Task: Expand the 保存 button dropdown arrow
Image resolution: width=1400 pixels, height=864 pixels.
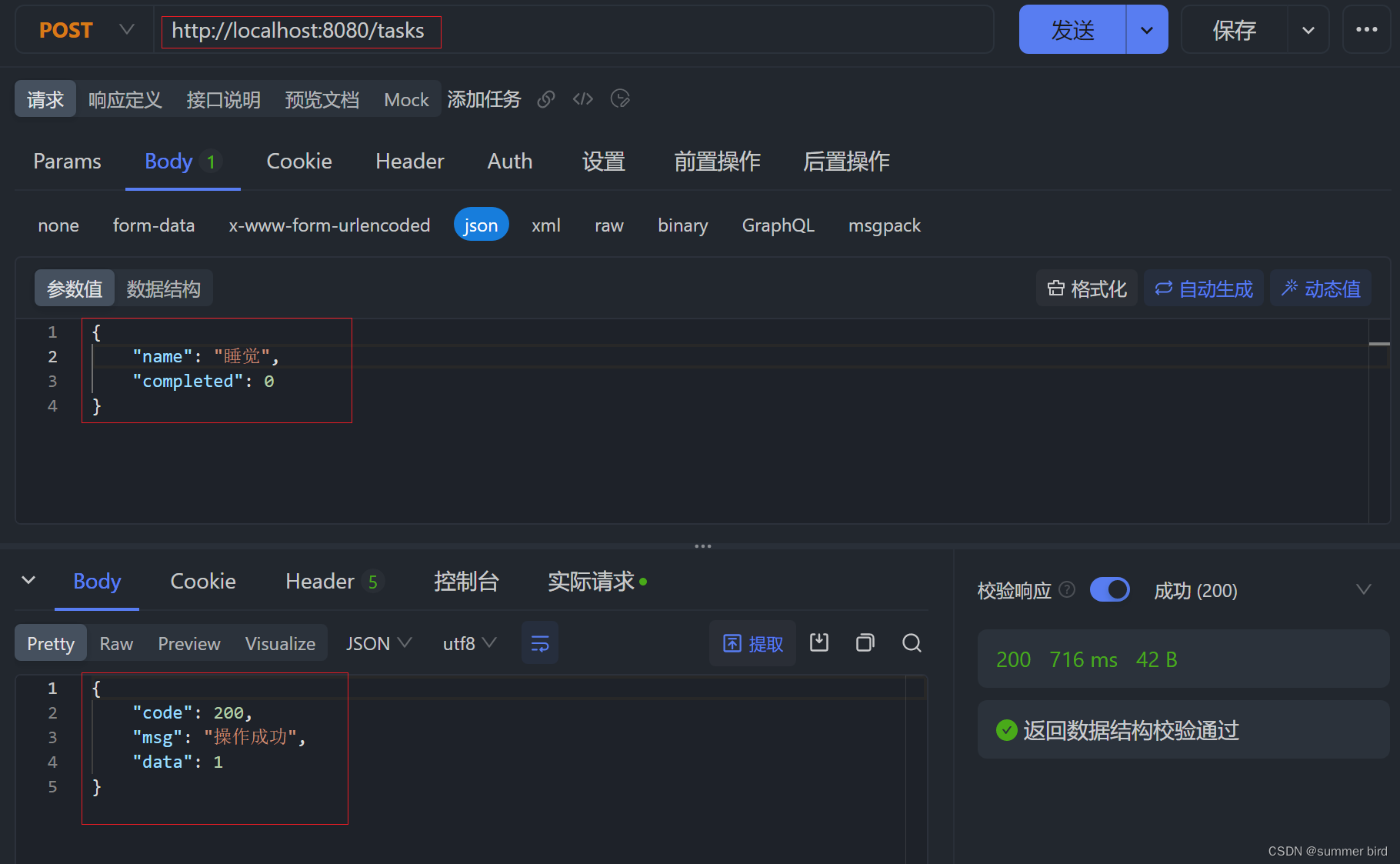Action: click(1308, 30)
